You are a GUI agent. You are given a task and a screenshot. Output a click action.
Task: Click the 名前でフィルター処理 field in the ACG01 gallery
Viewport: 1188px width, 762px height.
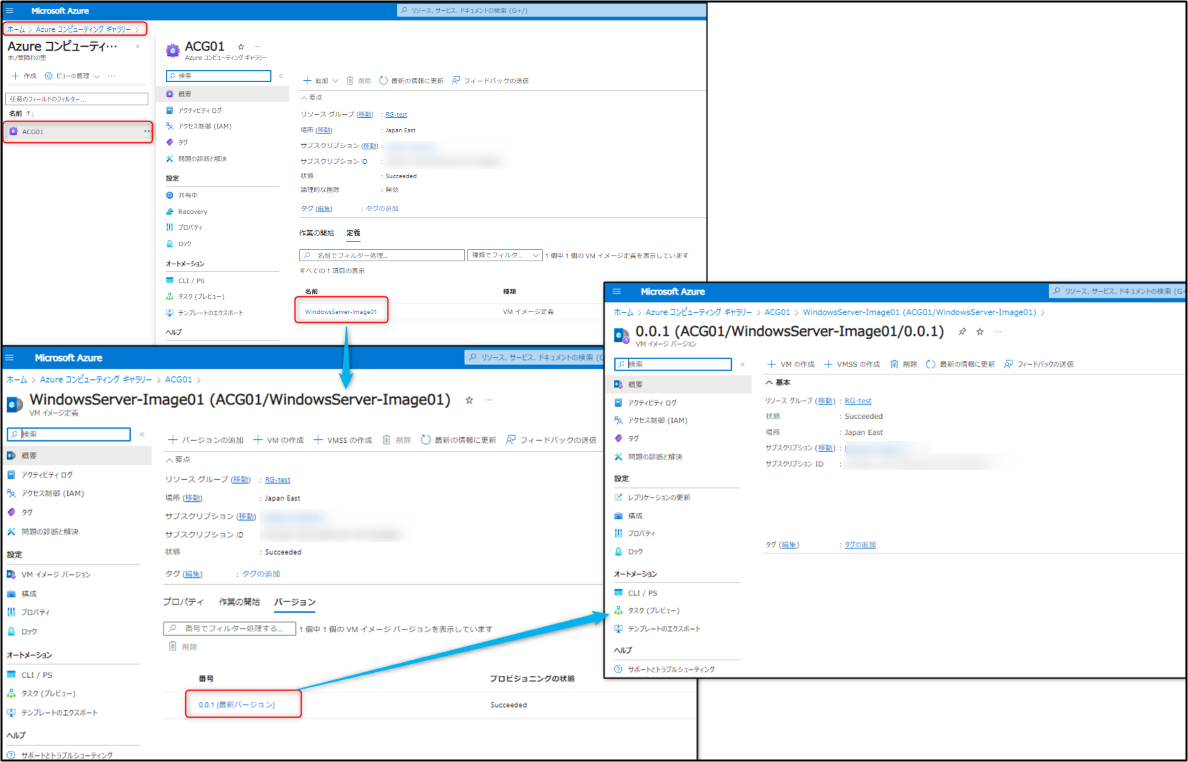pyautogui.click(x=382, y=255)
